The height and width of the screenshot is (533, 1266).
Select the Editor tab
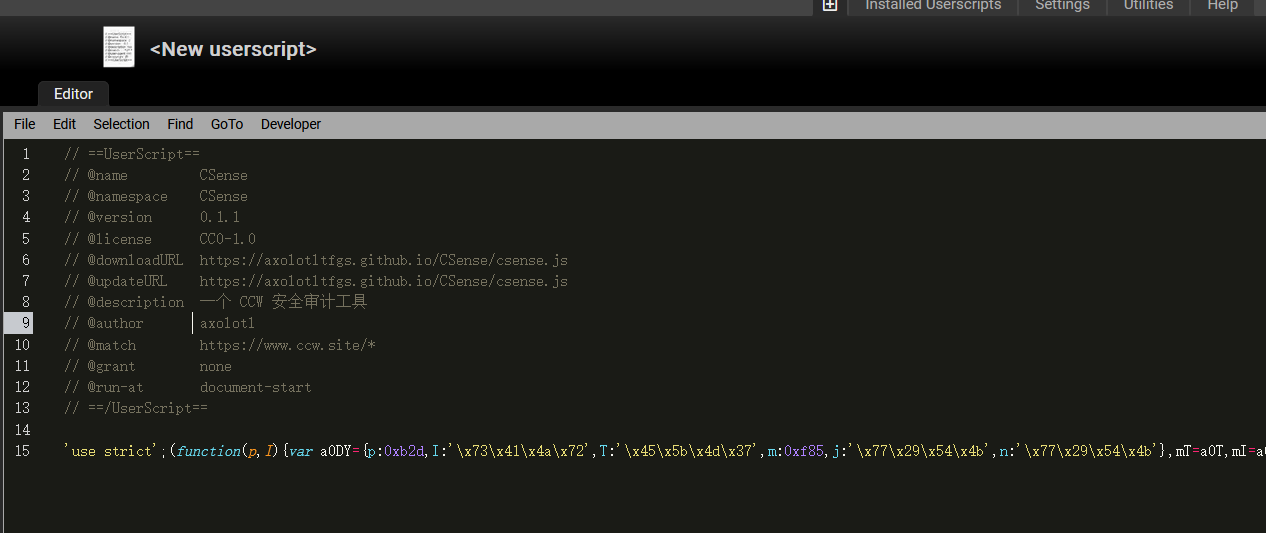click(x=73, y=94)
